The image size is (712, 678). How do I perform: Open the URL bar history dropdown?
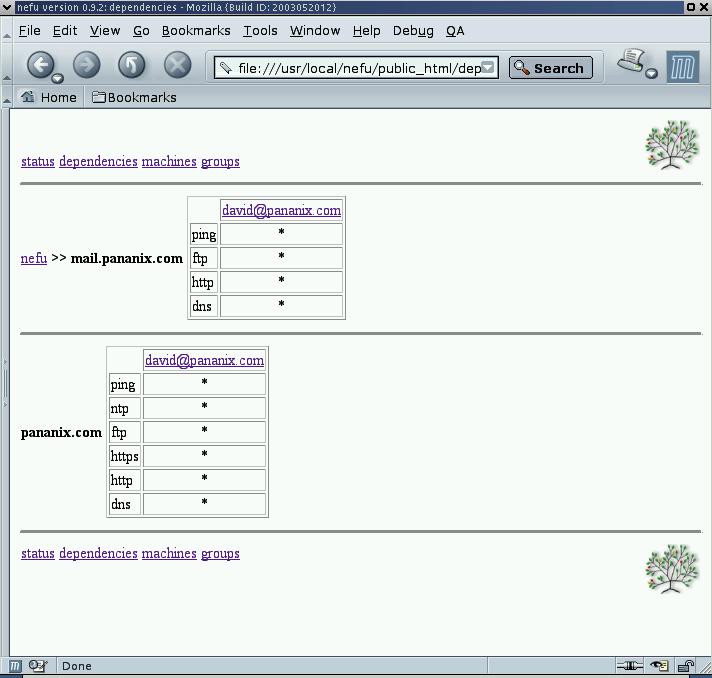tap(488, 67)
